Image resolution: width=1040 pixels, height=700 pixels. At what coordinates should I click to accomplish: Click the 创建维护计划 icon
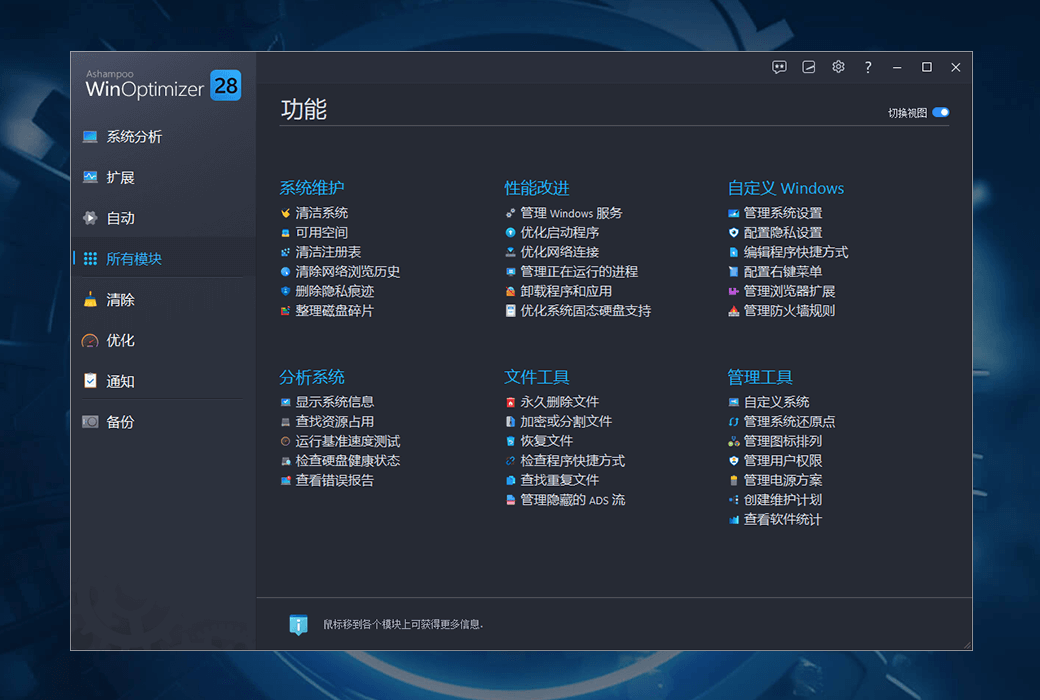734,500
